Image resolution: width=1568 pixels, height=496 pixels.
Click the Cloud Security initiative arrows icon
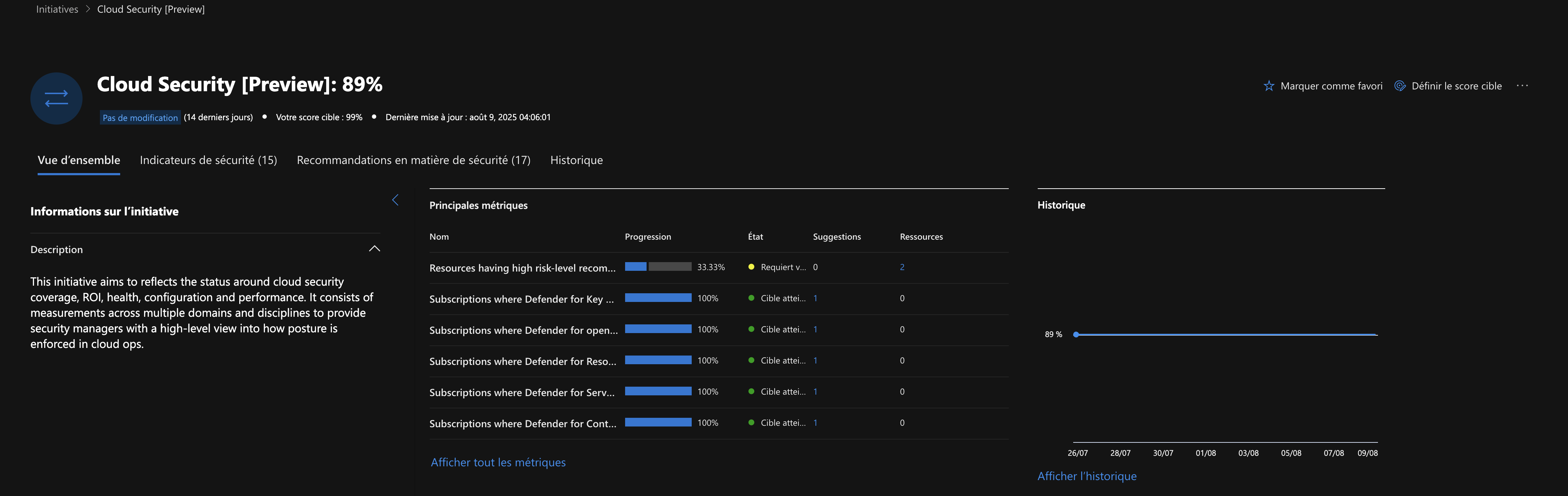coord(56,98)
